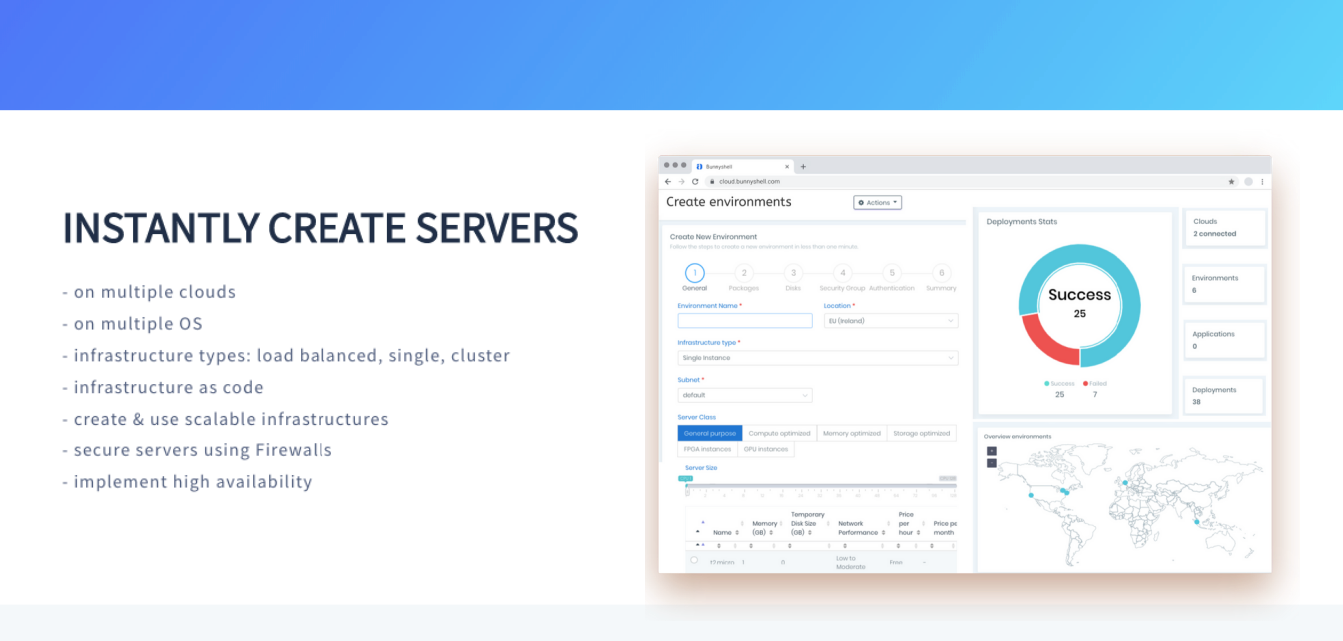Screen dimensions: 1343x641
Task: Click the Clouds 2 connected card
Action: coord(1225,228)
